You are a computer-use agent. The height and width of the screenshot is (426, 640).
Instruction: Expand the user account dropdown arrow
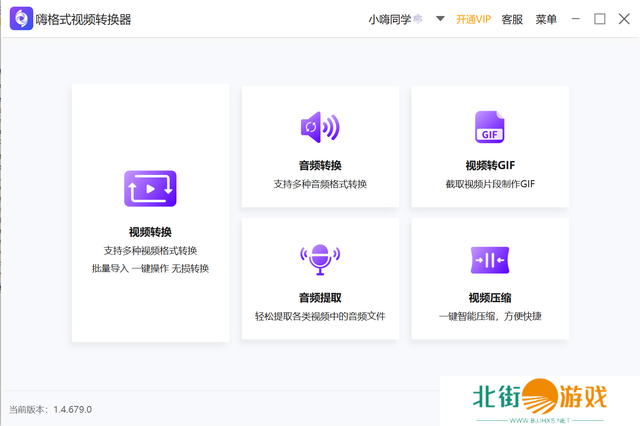pos(440,19)
